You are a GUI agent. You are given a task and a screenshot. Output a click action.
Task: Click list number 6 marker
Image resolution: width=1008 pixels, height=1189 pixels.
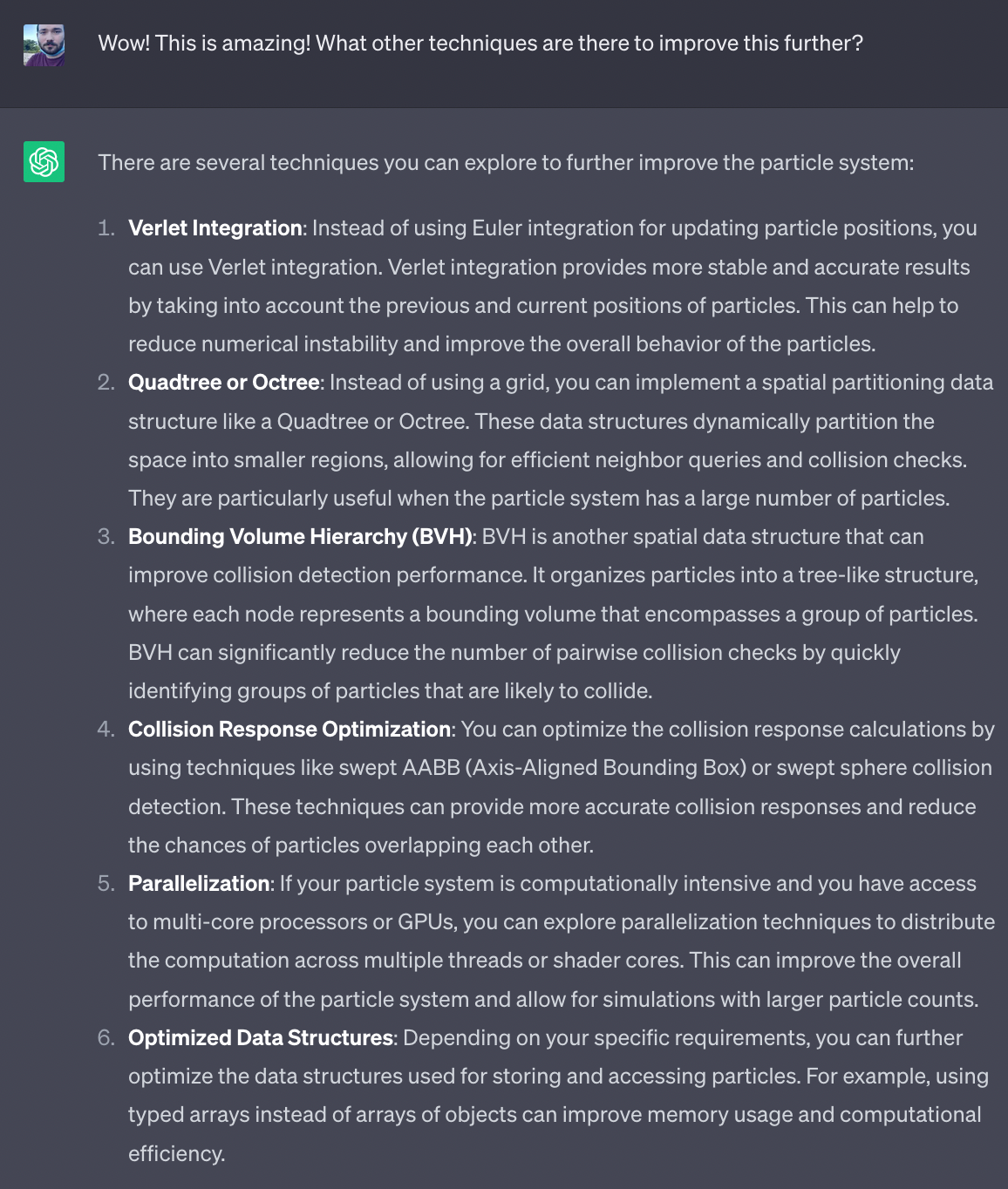pos(106,1038)
